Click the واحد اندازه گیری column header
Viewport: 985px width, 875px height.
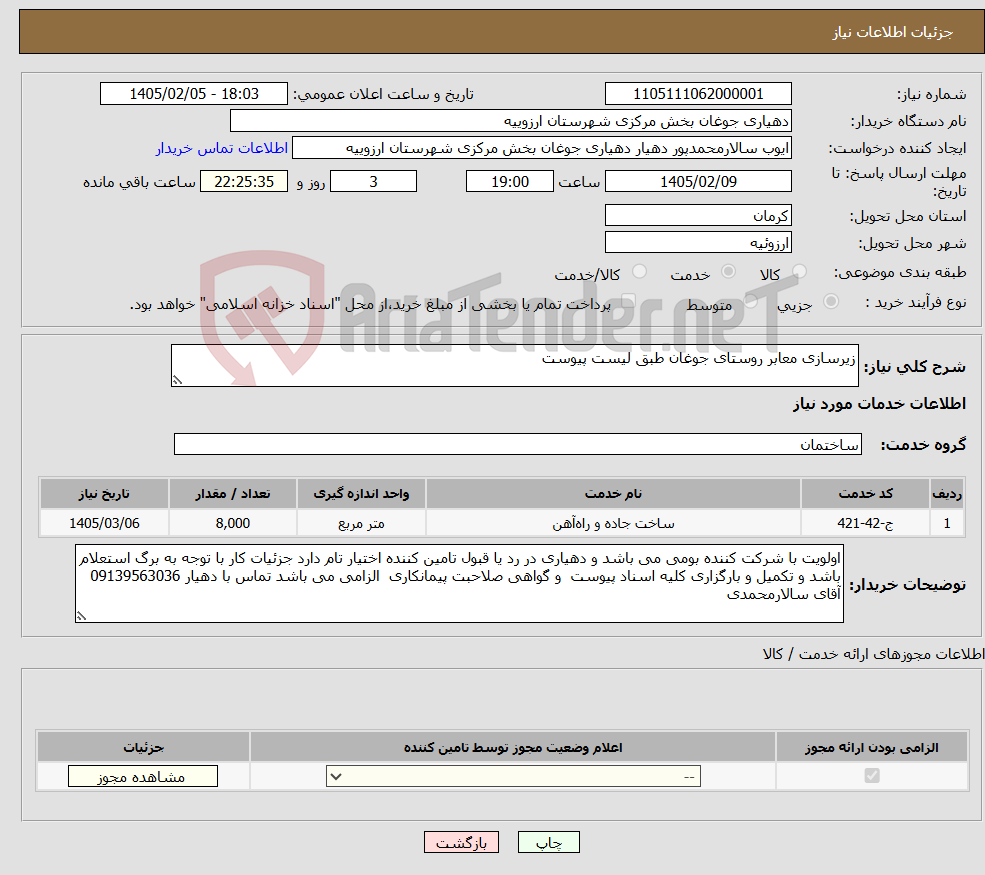tap(361, 494)
